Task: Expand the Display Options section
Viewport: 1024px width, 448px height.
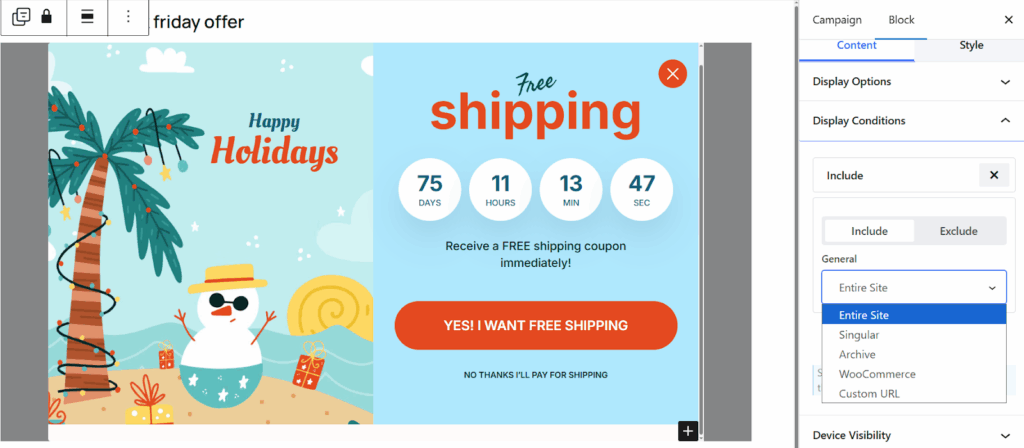Action: [1005, 81]
